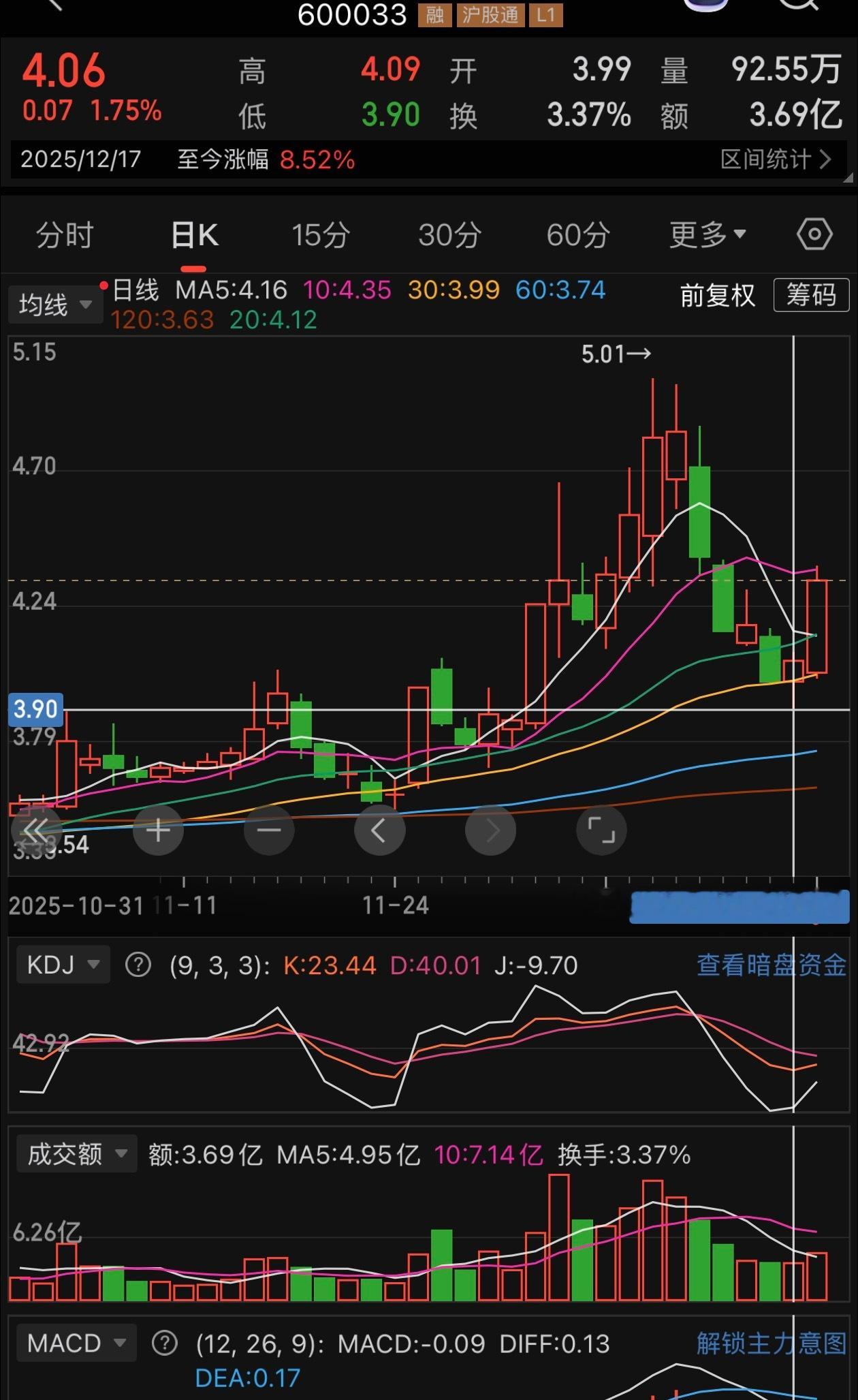Open the MACD indicator dropdown

coord(77,1343)
